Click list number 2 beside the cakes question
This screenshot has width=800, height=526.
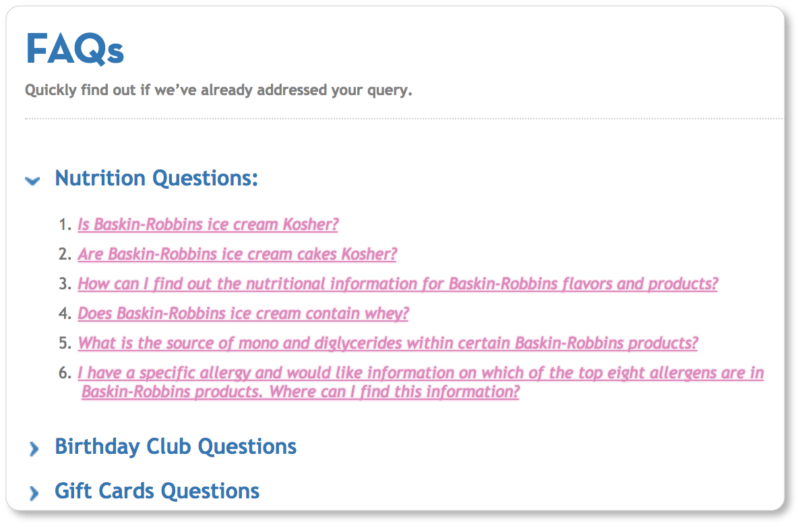(64, 254)
